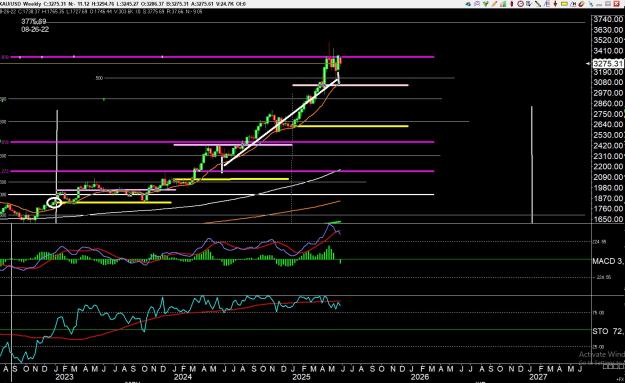Click the 2970.00 price axis label
The height and width of the screenshot is (383, 625).
608,93
